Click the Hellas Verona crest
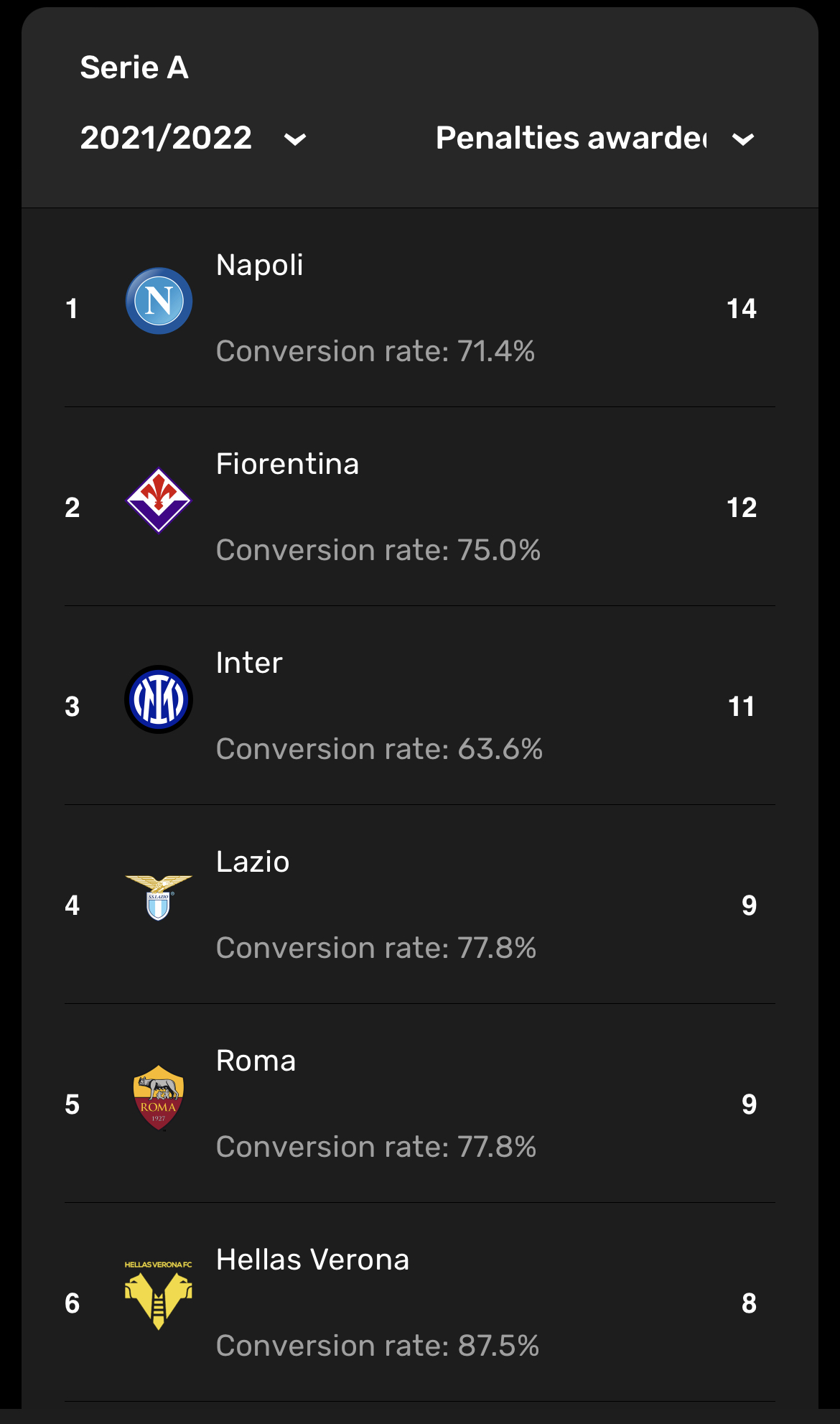This screenshot has height=1424, width=840. pos(159,1295)
